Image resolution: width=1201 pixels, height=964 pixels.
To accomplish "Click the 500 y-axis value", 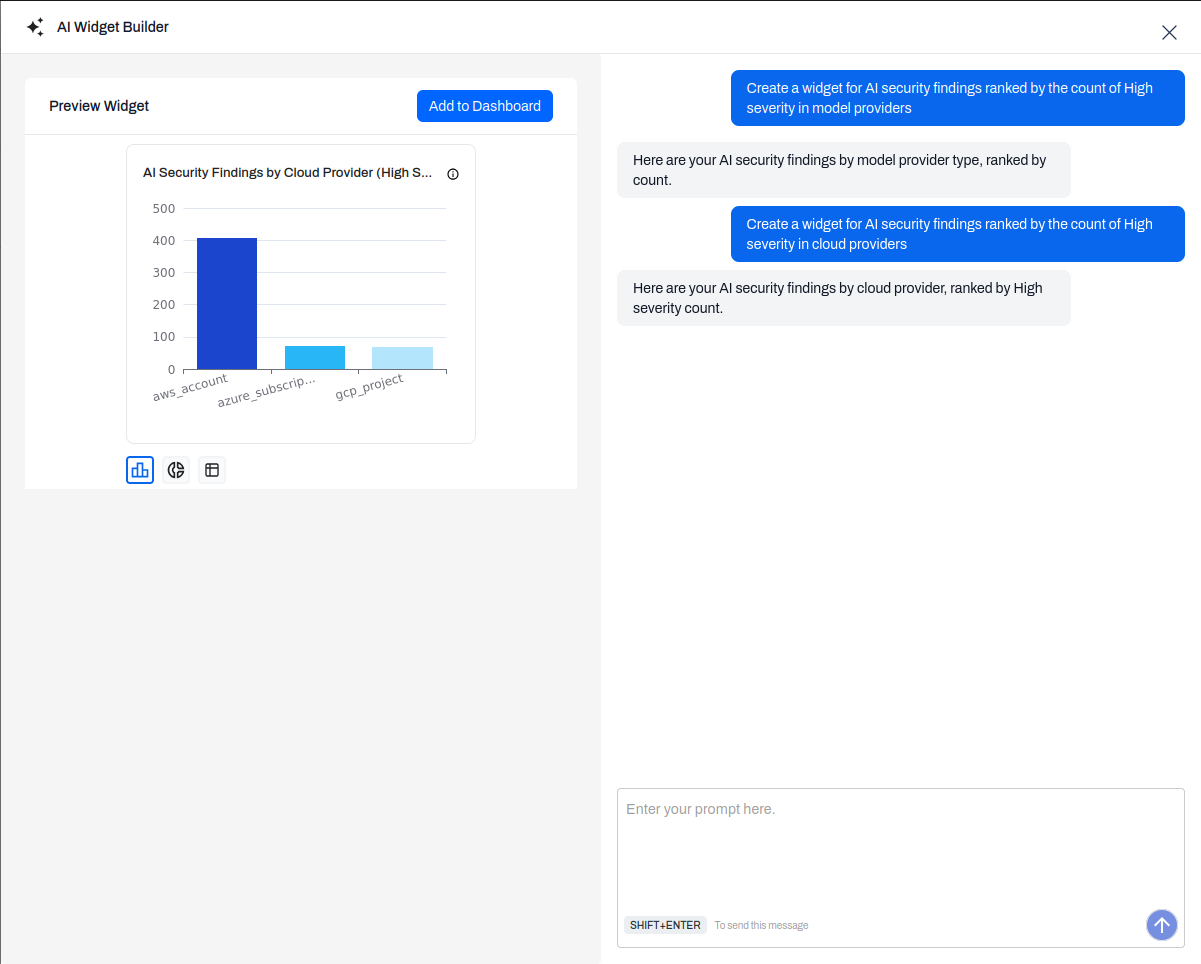I will coord(164,209).
